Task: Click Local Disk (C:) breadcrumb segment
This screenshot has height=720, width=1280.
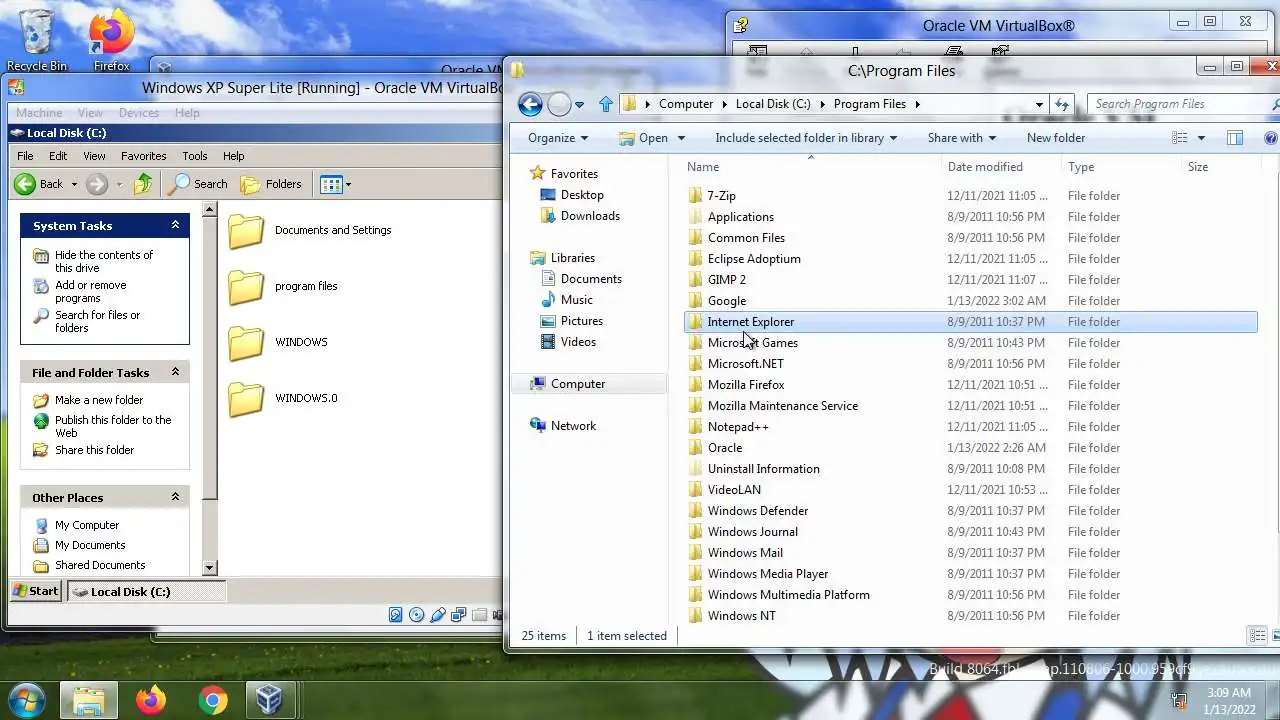Action: click(773, 104)
